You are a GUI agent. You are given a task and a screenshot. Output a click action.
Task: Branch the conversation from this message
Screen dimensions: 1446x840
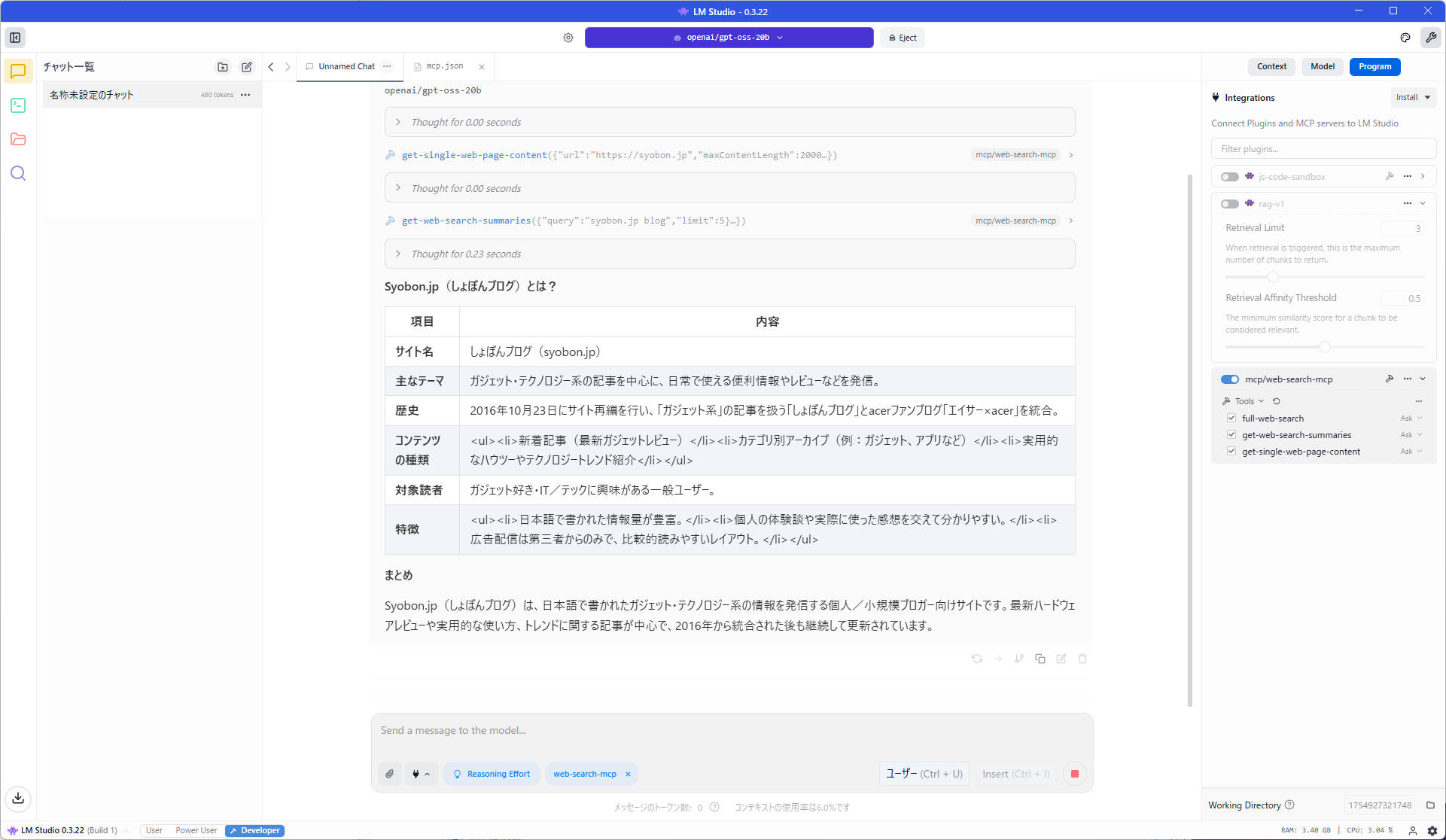(x=1019, y=659)
